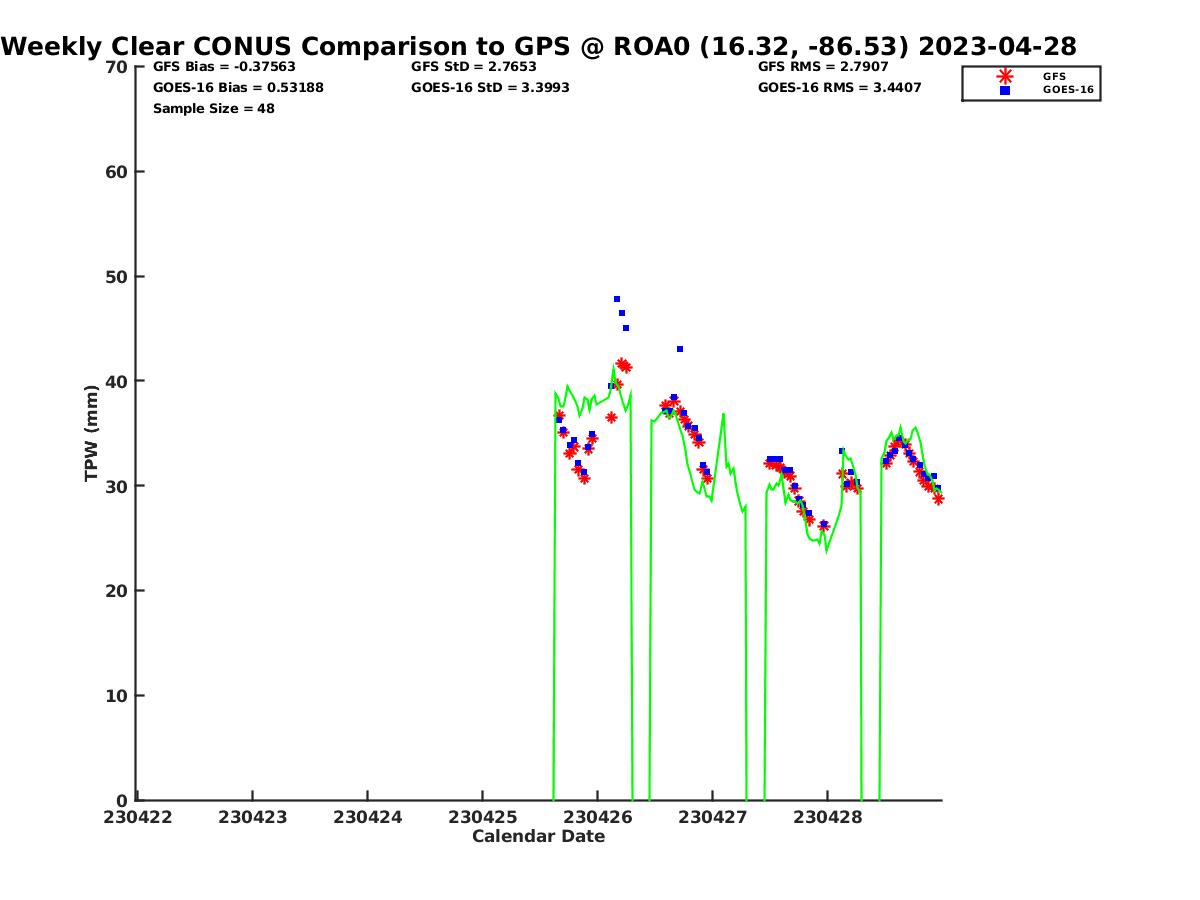Click the 230428 x-axis tick label
The width and height of the screenshot is (1200, 900).
(x=827, y=817)
